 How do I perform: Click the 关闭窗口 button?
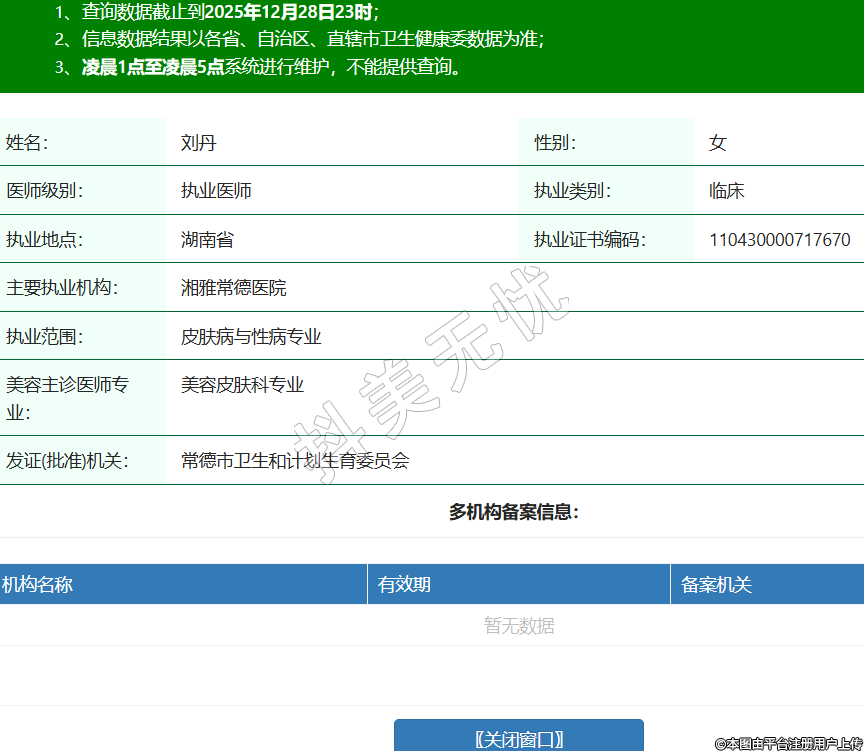pyautogui.click(x=518, y=739)
